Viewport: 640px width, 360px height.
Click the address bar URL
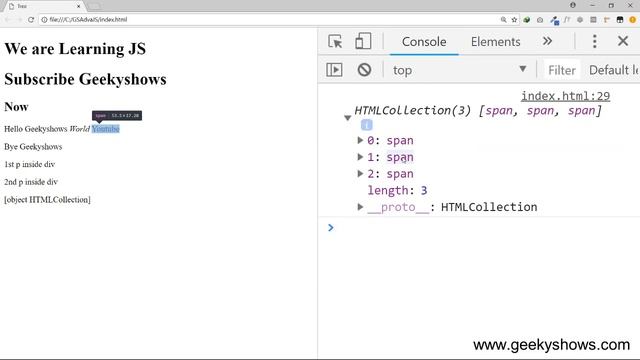click(x=88, y=19)
